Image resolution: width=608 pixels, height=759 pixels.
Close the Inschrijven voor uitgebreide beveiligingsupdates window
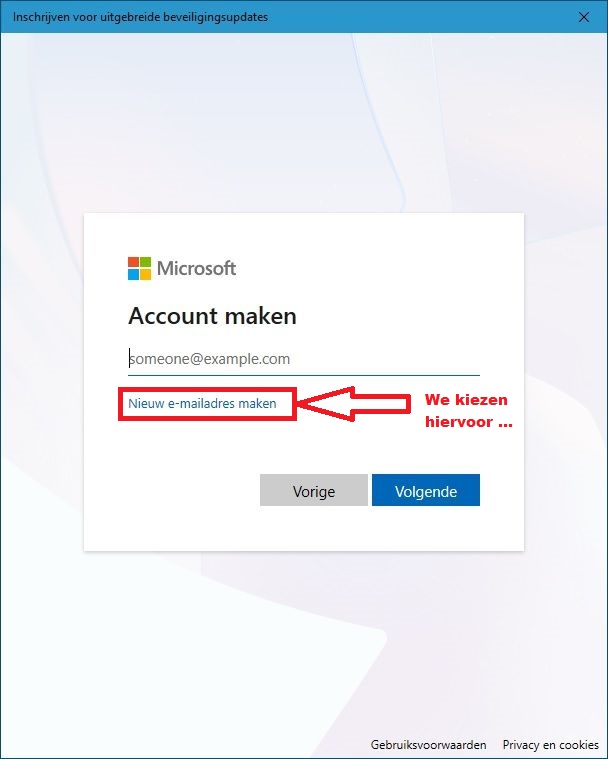click(x=584, y=17)
